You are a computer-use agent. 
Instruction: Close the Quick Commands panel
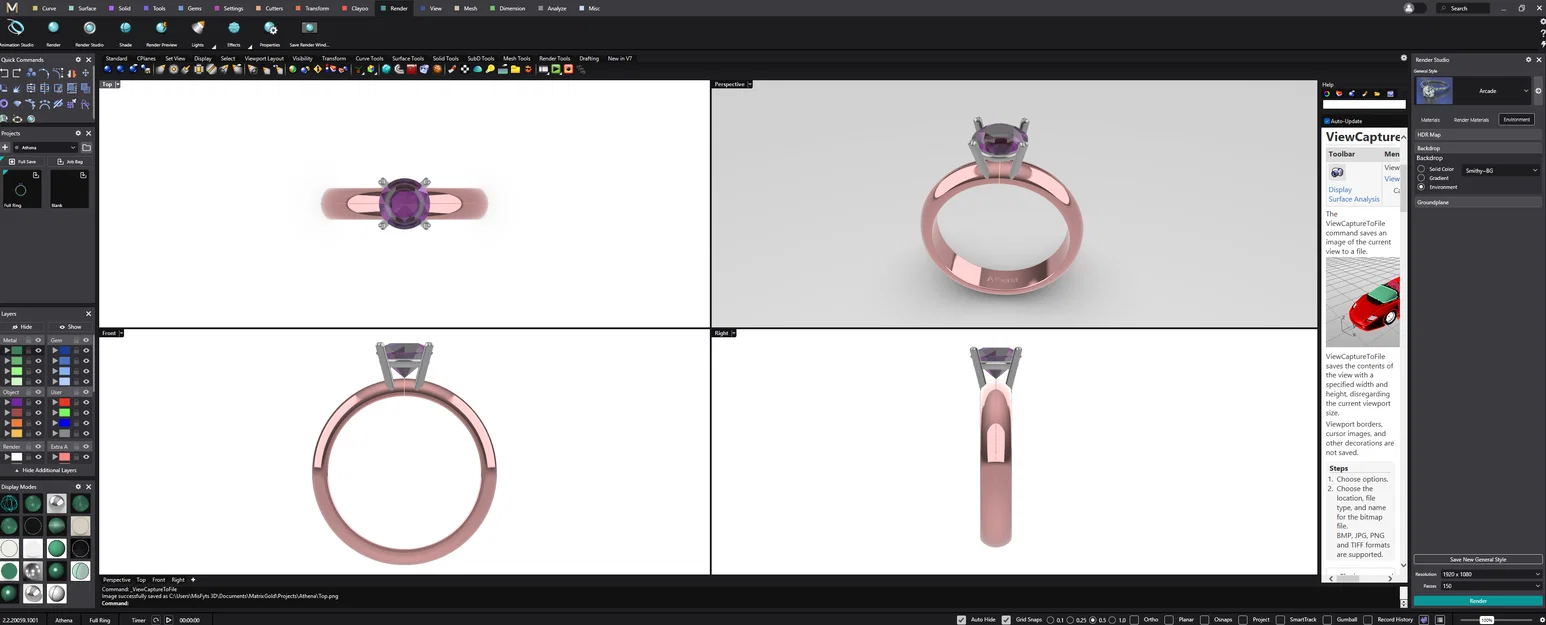[89, 60]
